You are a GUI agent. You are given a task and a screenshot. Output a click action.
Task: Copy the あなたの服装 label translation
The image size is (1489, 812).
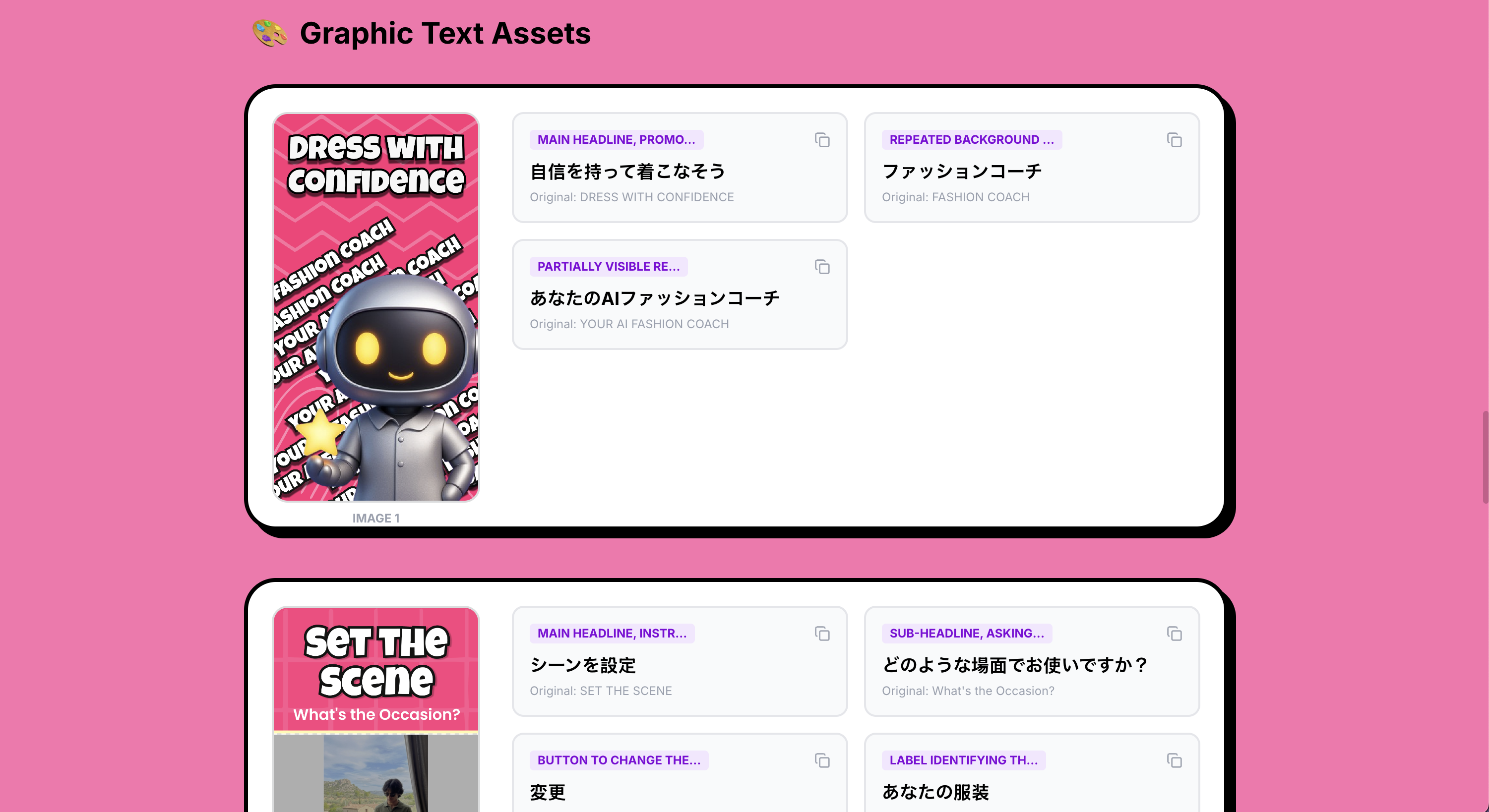click(1174, 760)
